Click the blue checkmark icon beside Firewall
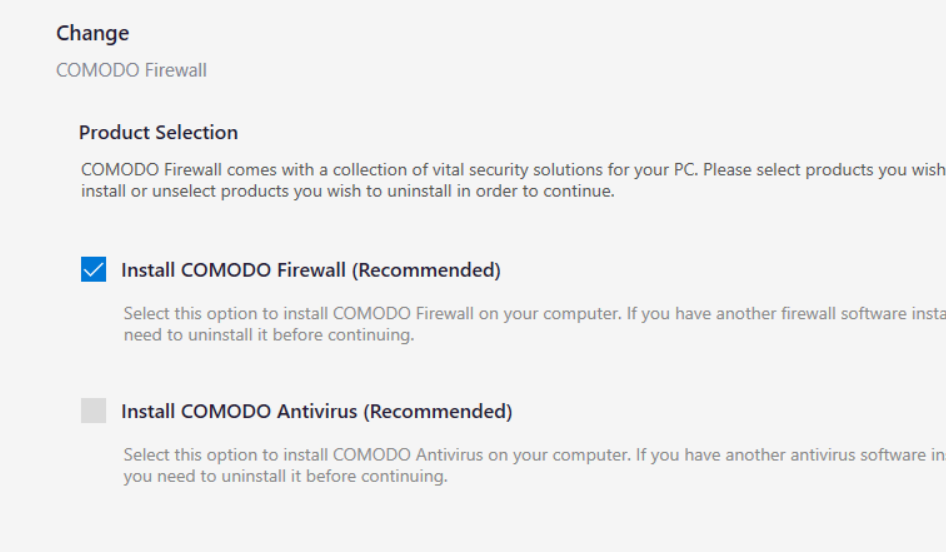The height and width of the screenshot is (552, 946). (x=93, y=270)
